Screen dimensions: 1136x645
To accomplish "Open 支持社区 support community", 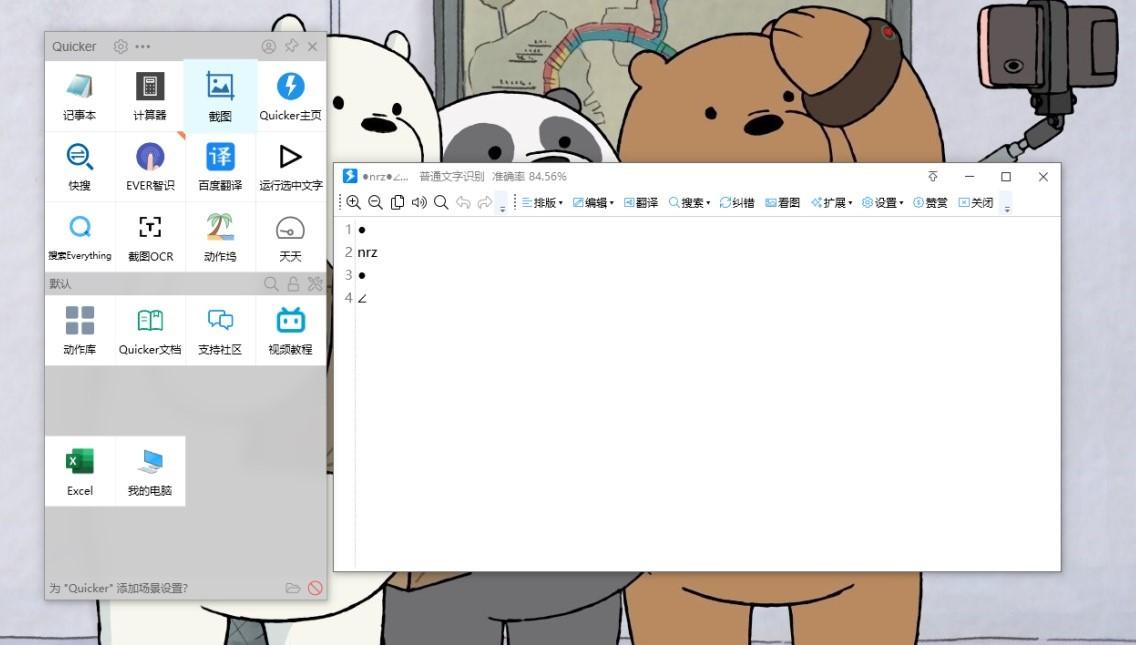I will click(220, 330).
